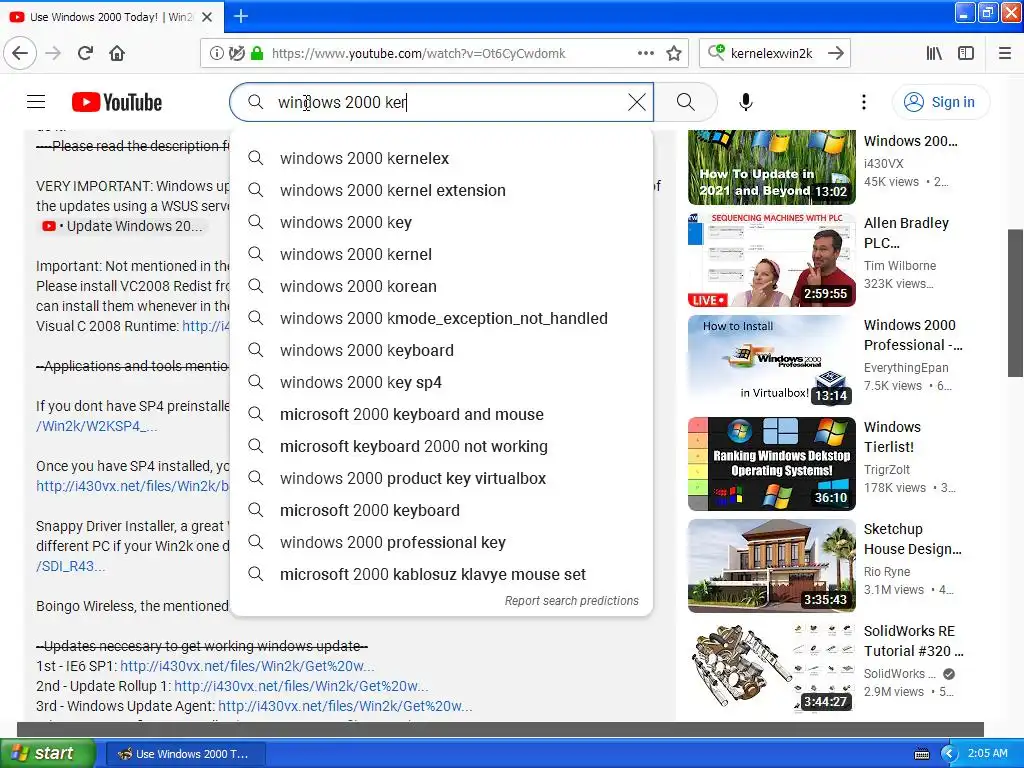Reload the current page

(x=85, y=53)
